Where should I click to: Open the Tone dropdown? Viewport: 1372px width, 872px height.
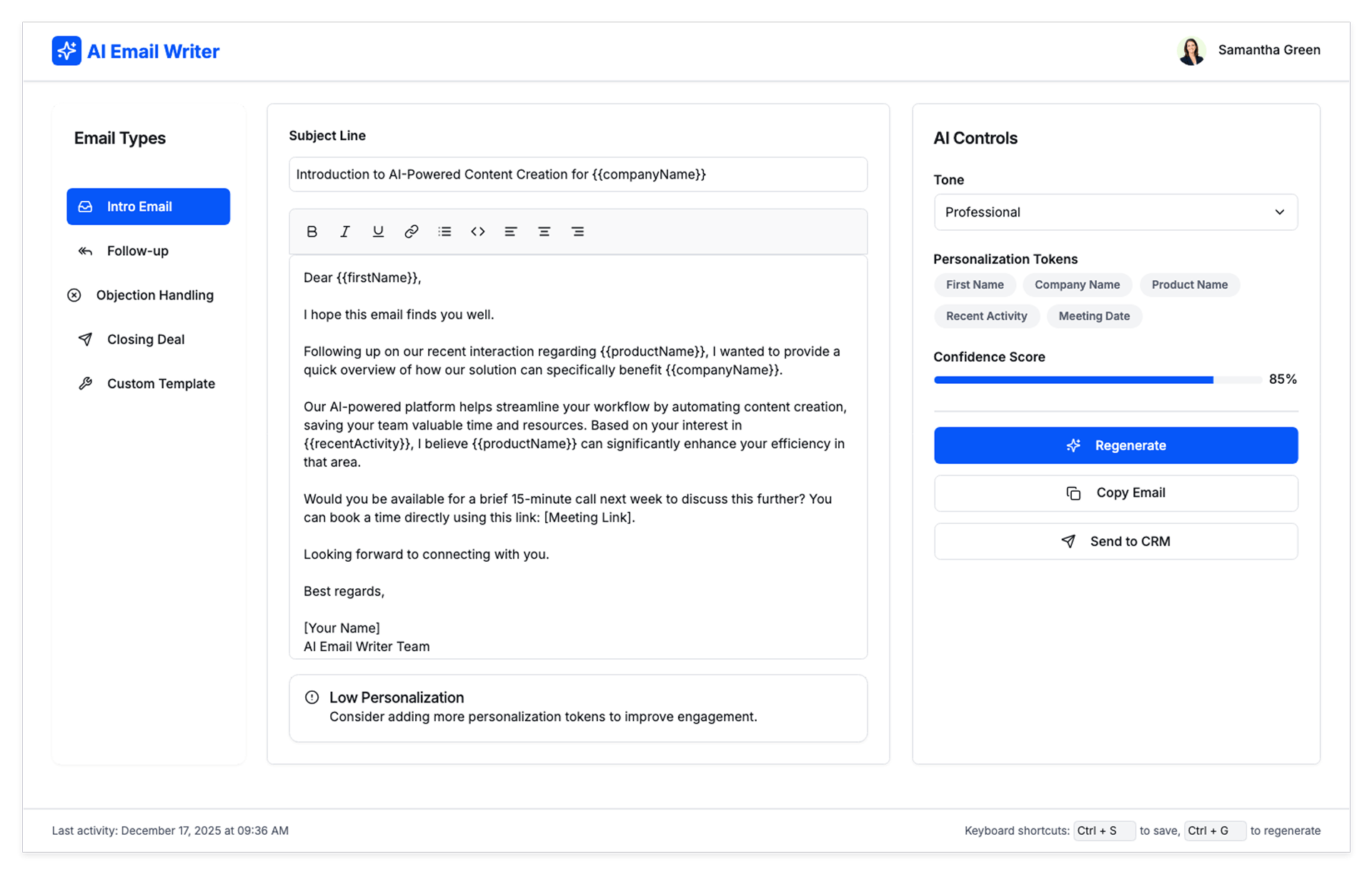1115,212
